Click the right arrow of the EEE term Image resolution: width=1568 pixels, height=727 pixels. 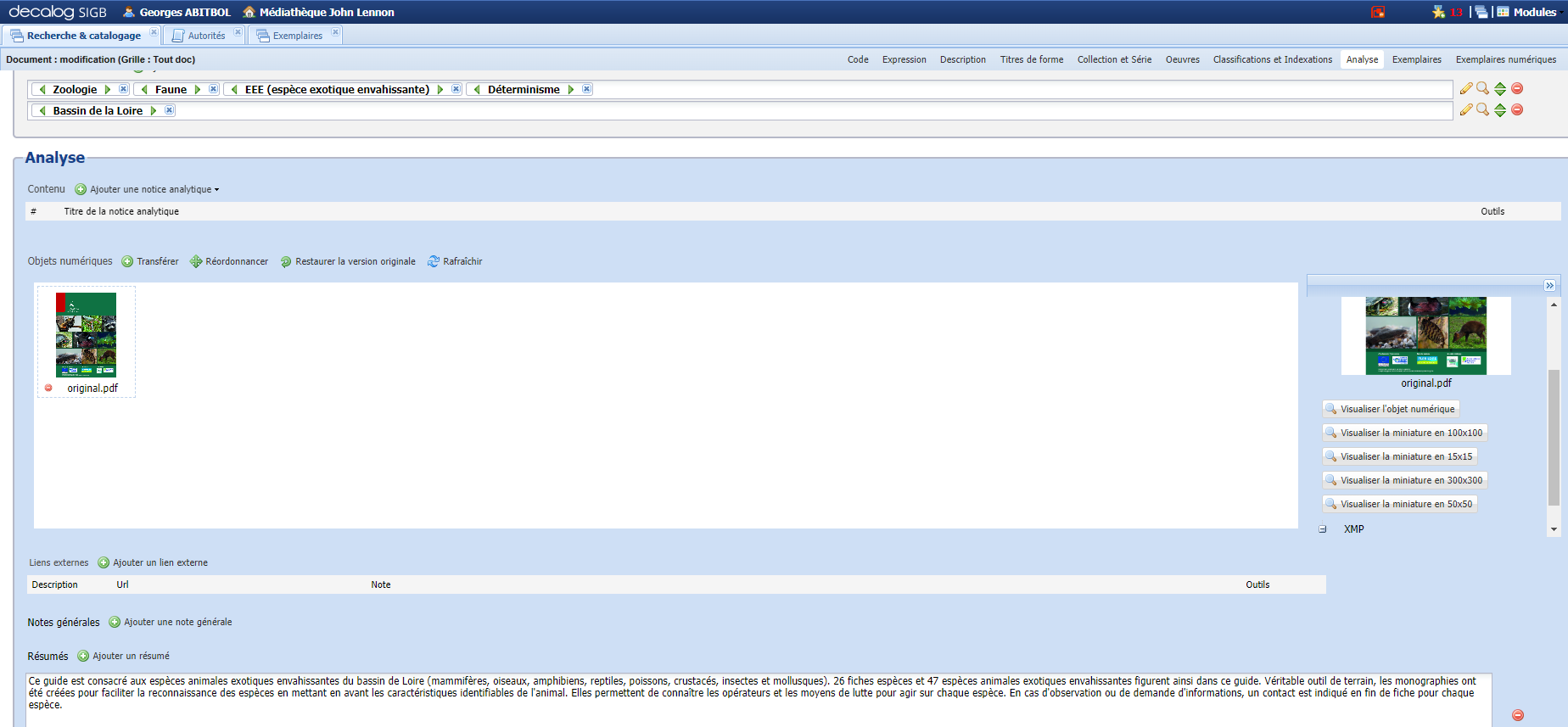tap(440, 89)
